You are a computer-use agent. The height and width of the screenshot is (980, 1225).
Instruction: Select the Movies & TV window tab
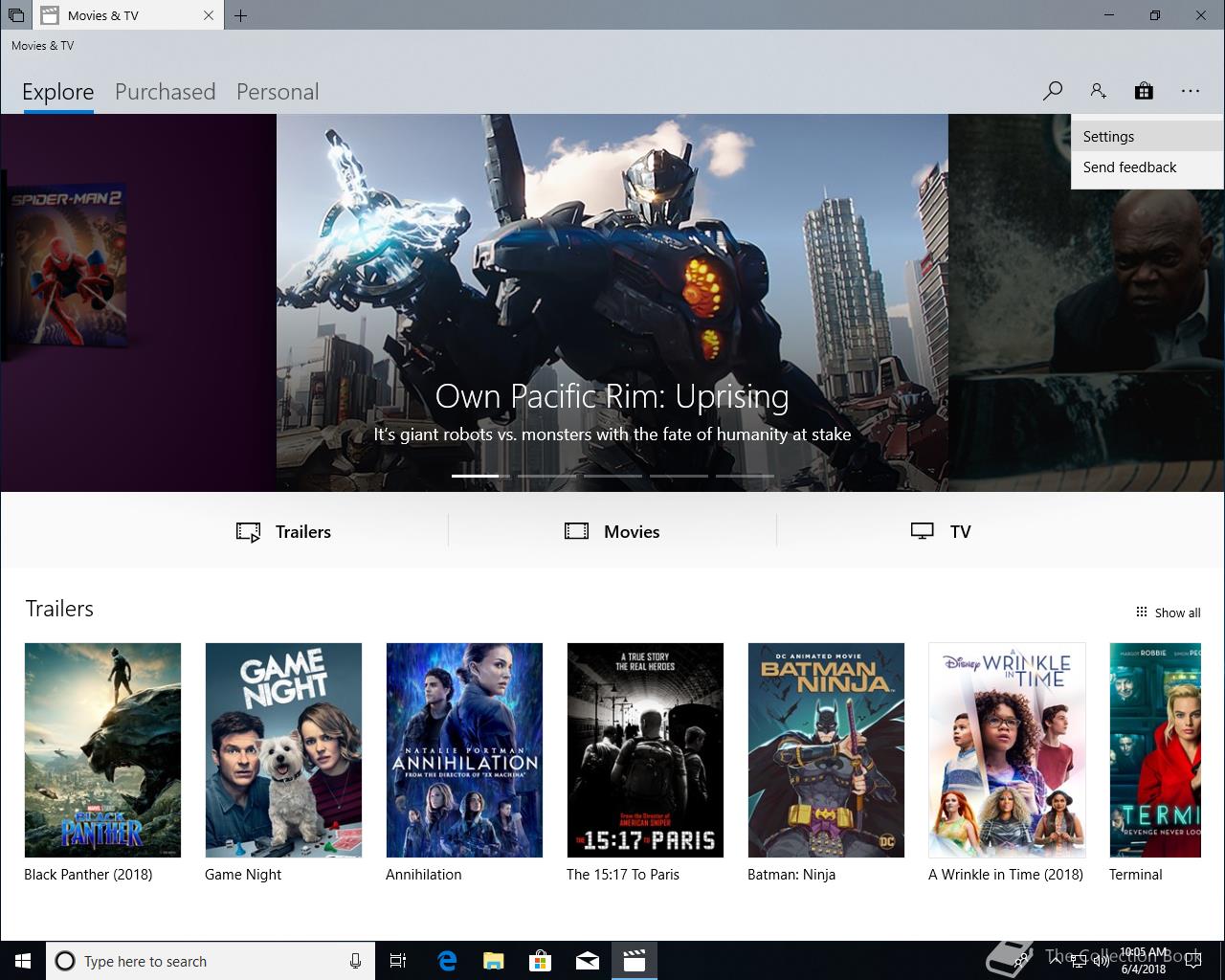[129, 15]
